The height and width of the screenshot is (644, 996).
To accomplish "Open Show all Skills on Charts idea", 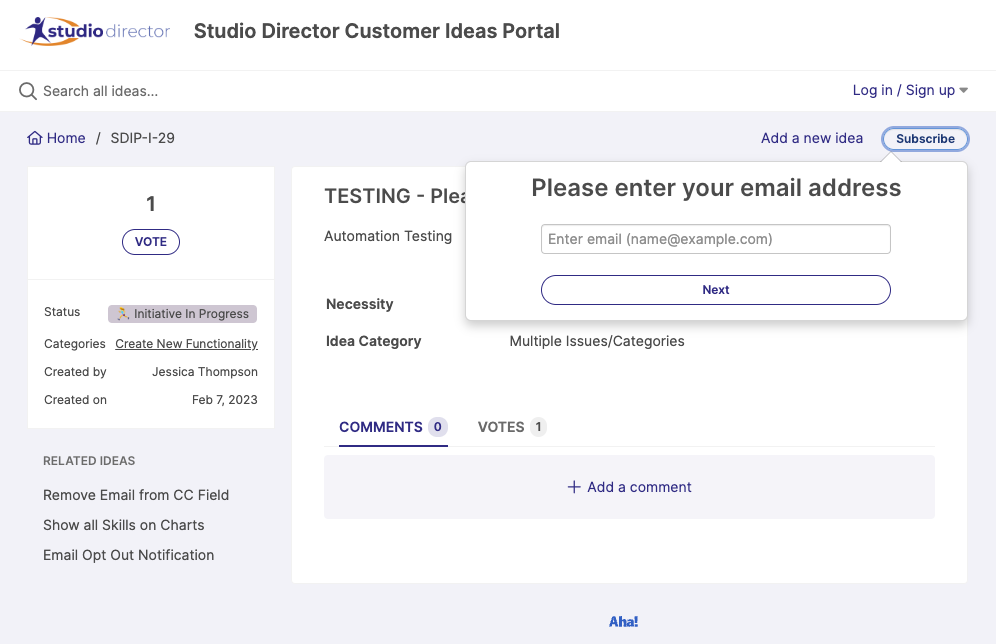I will coord(124,525).
